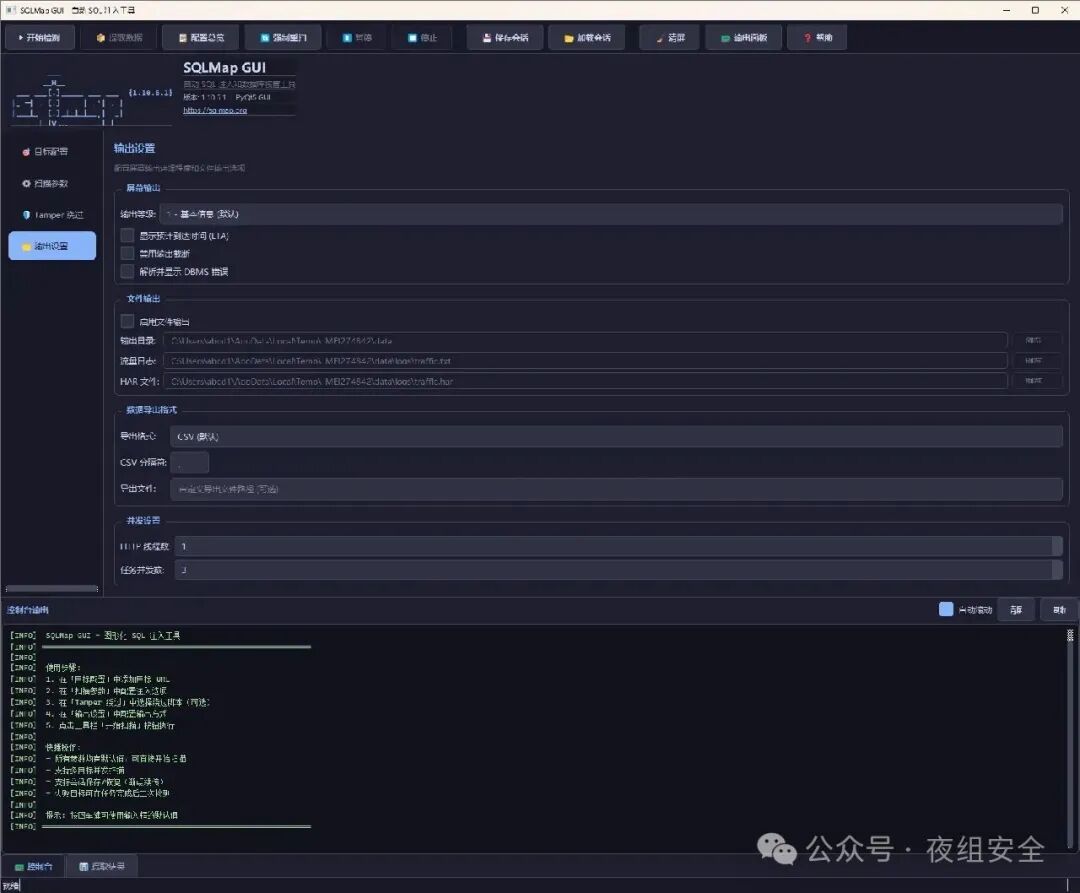Toggle the checkbox below the ETA option

point(127,253)
